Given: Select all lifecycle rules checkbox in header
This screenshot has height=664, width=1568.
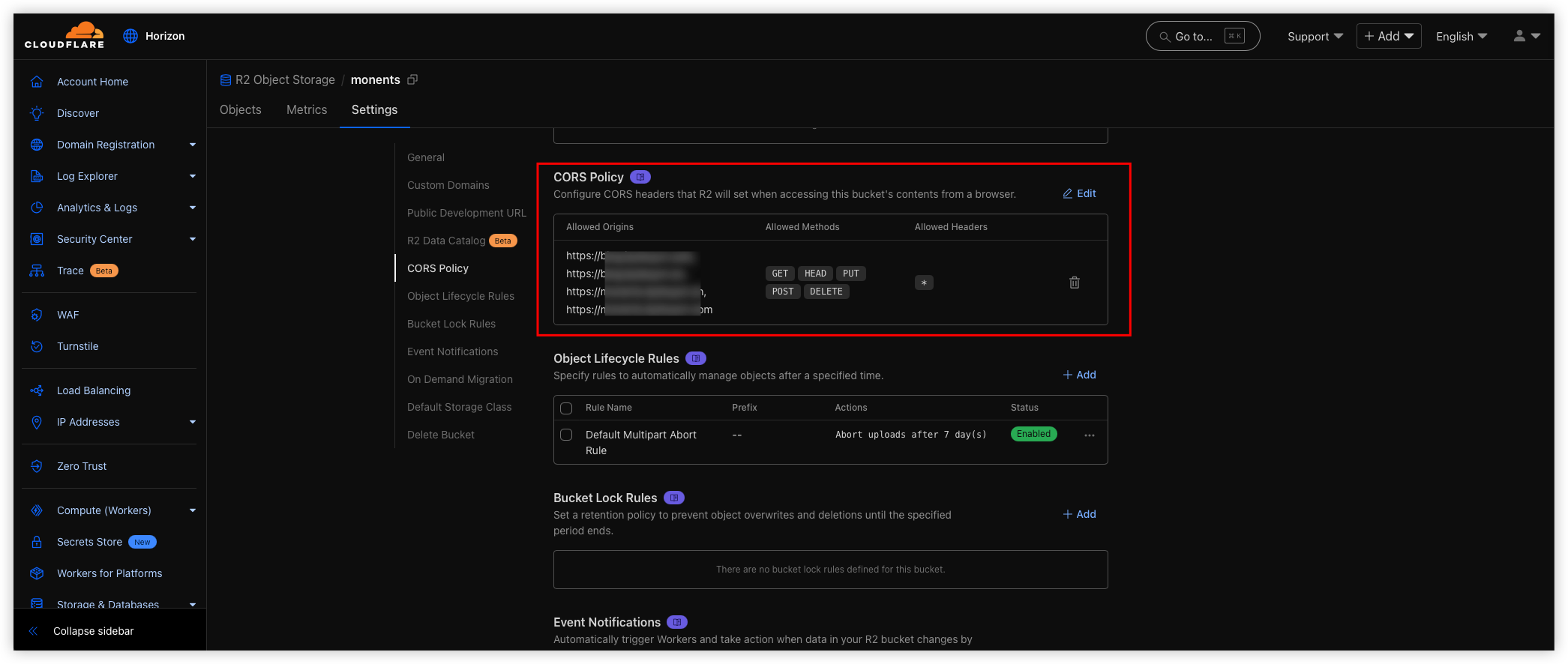Looking at the screenshot, I should (x=566, y=408).
